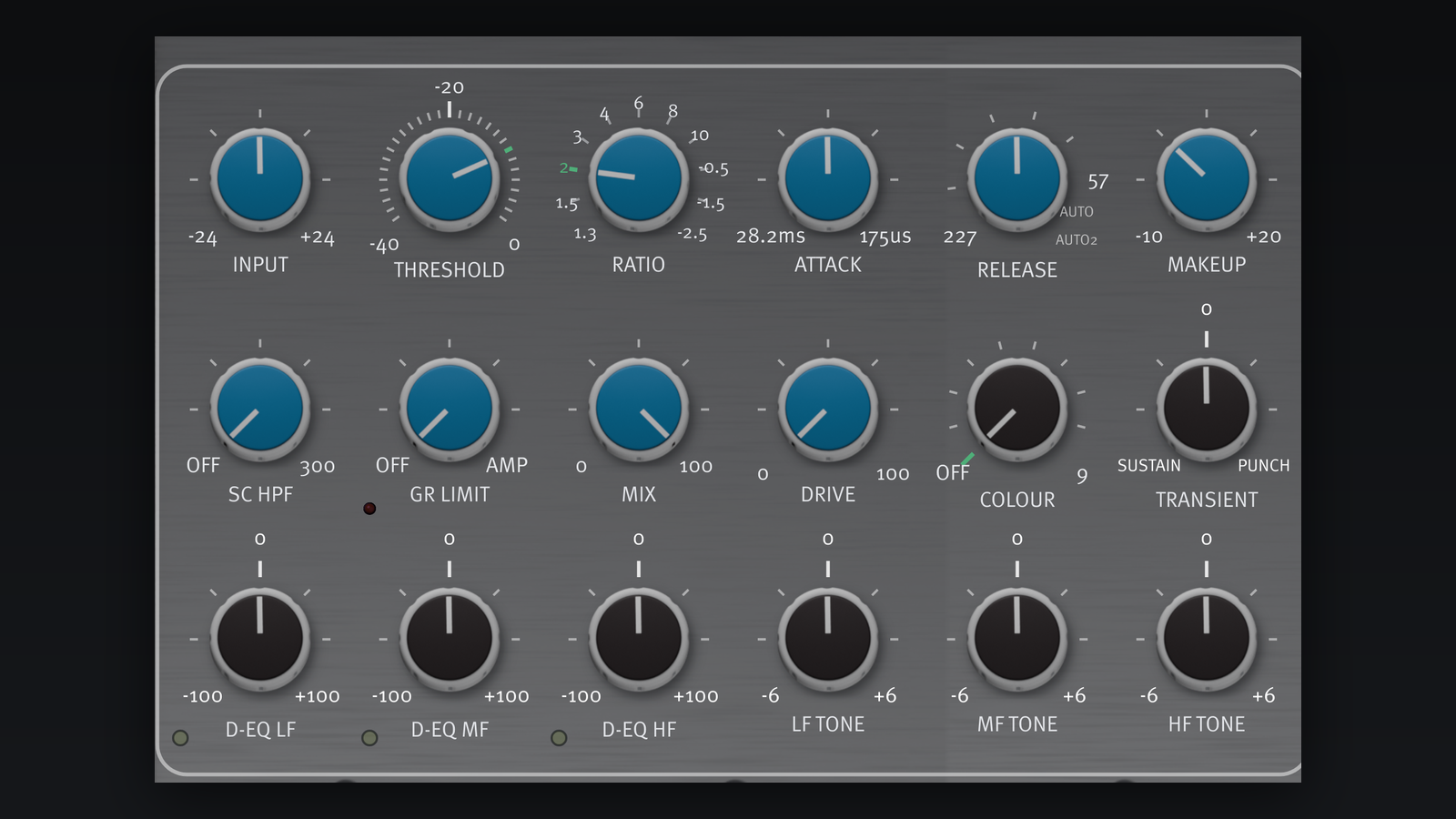Click the INPUT gain knob
This screenshot has height=819, width=1456.
point(260,179)
